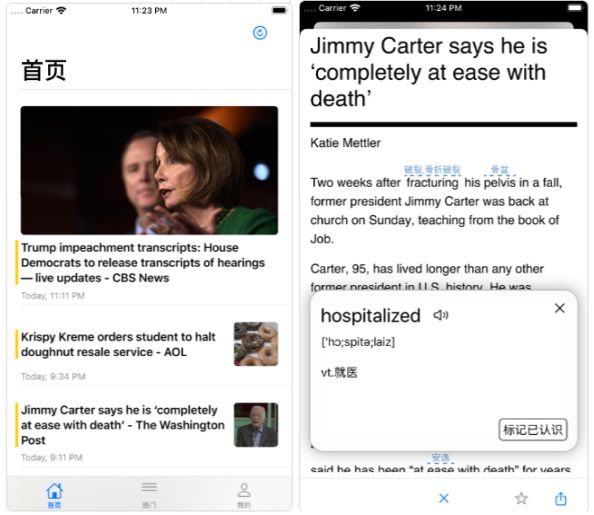Tap the definition vt.就医
Screen dimensions: 594x515
point(339,373)
